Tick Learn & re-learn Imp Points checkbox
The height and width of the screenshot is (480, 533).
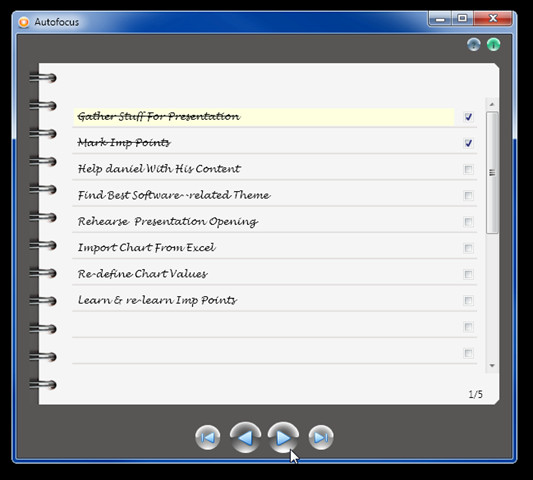[468, 301]
